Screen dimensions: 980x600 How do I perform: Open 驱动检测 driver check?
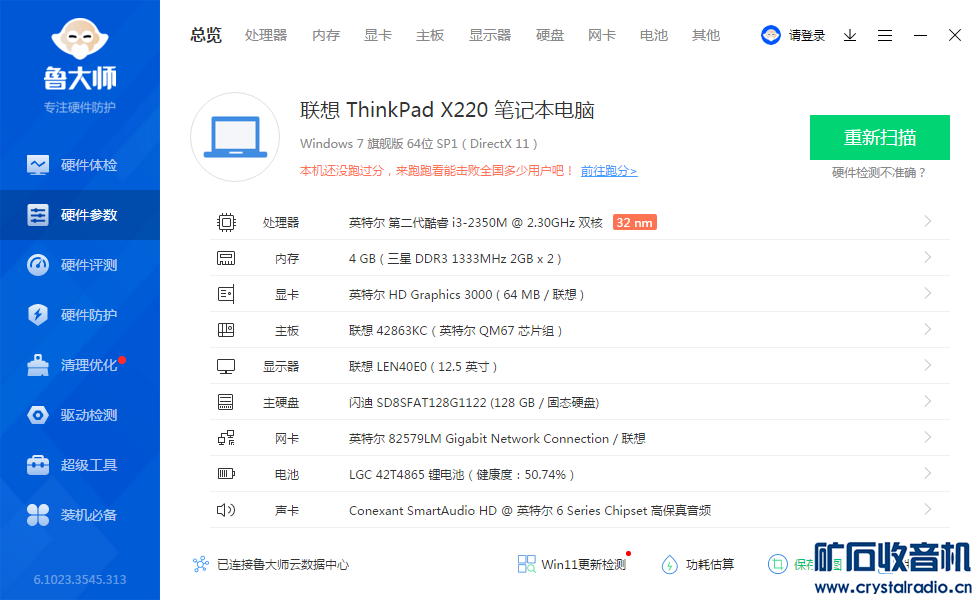88,415
